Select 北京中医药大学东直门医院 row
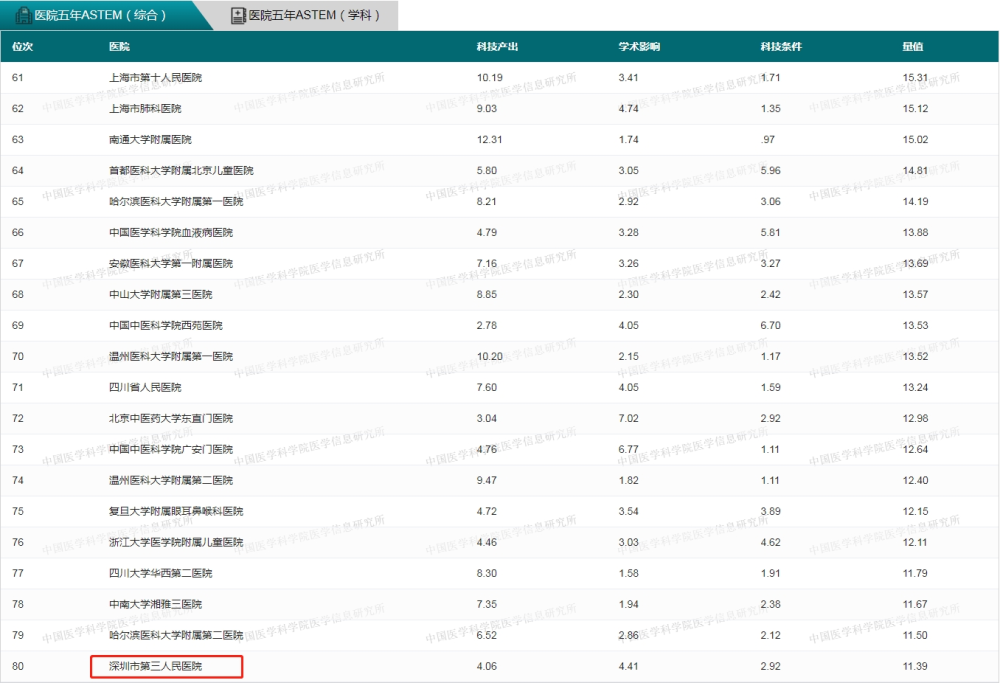 pos(171,418)
